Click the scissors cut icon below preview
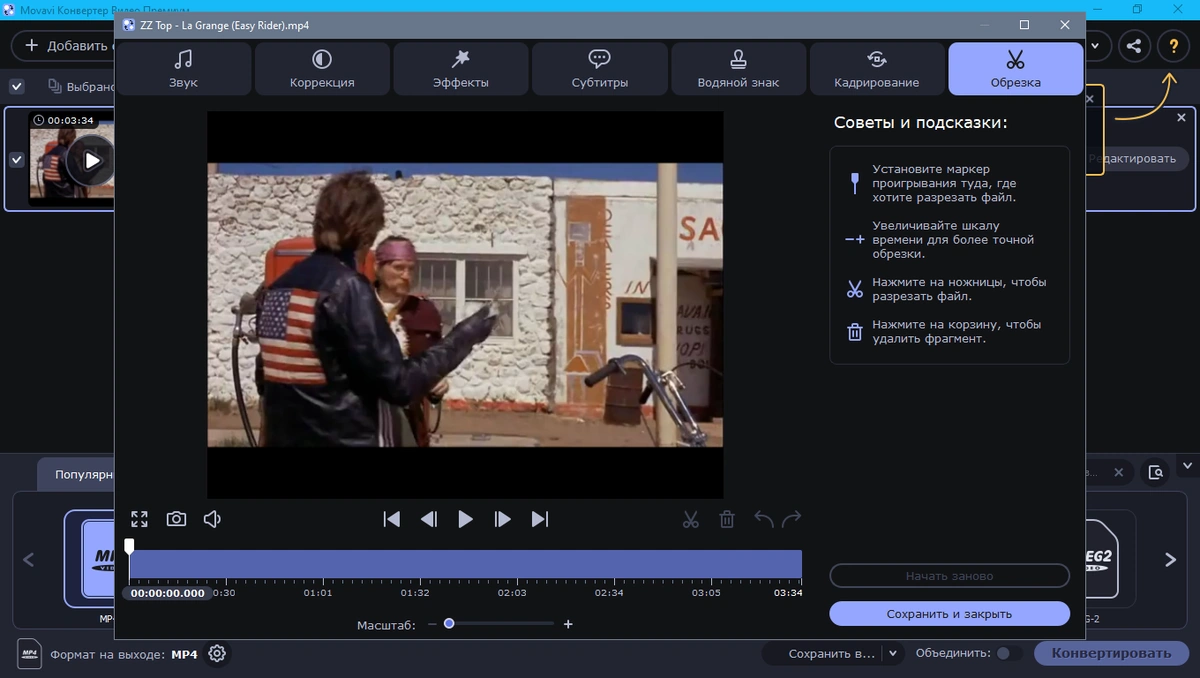 (x=690, y=519)
